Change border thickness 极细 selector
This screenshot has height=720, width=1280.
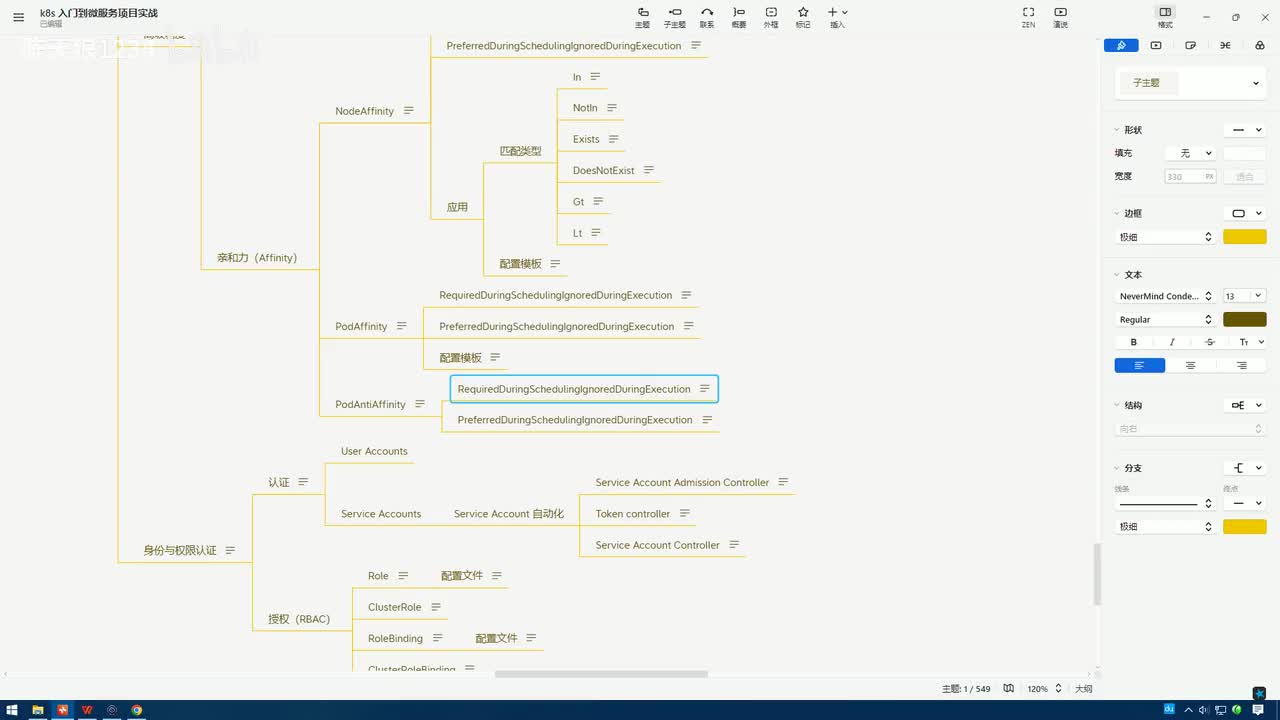1165,237
